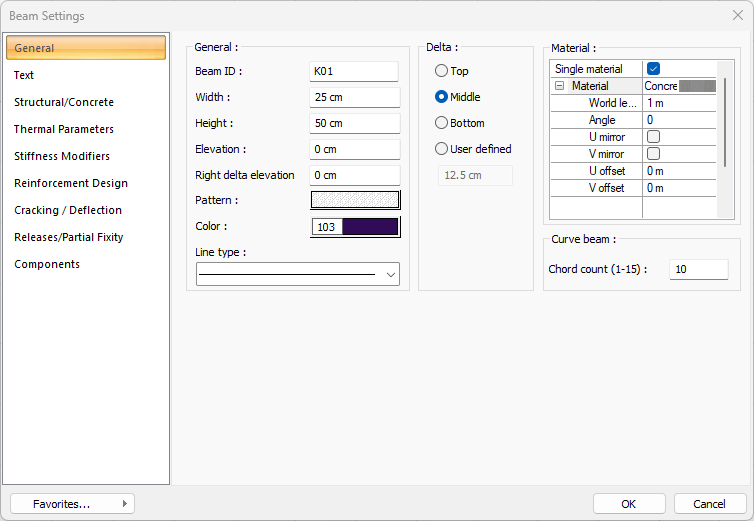Select the Top delta option

[x=441, y=71]
